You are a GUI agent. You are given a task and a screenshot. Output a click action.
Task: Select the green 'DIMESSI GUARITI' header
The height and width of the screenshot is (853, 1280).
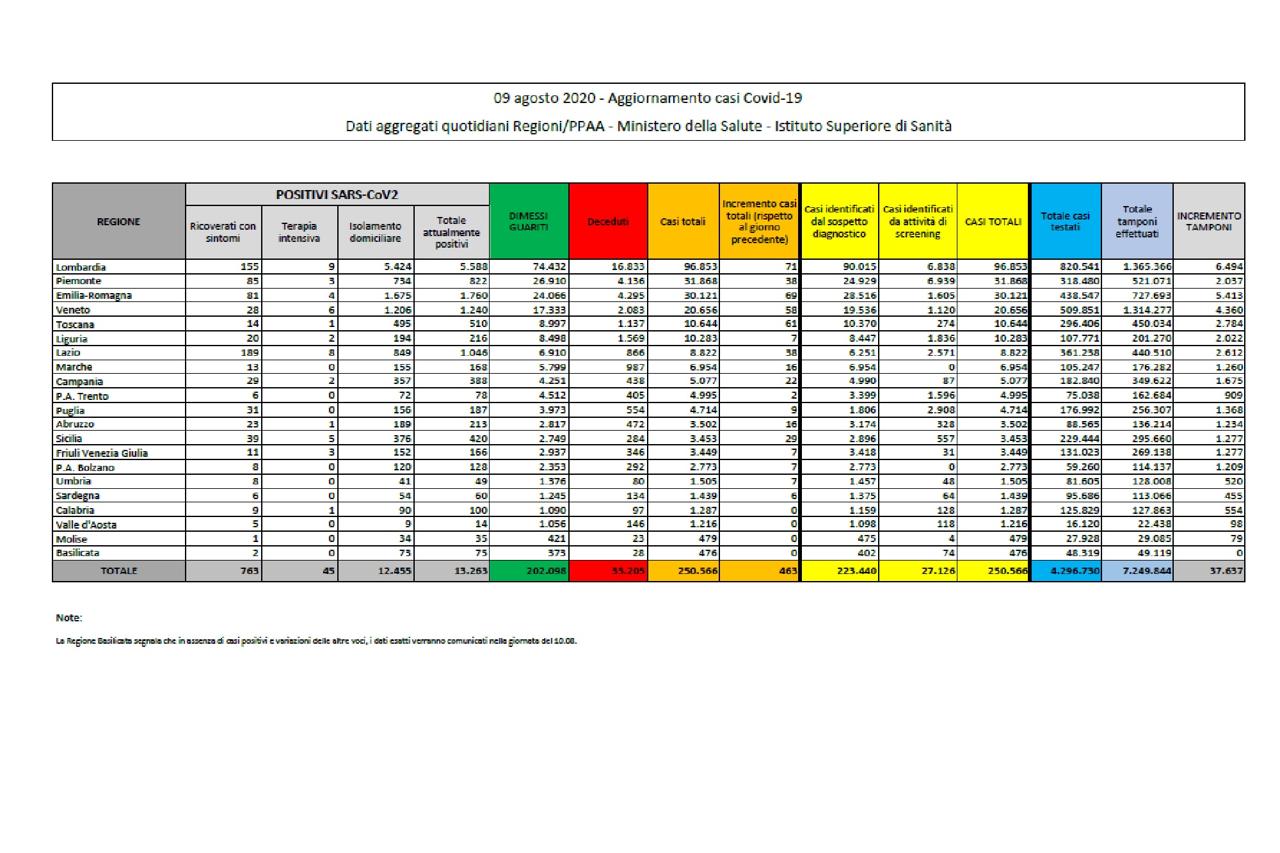pyautogui.click(x=529, y=223)
